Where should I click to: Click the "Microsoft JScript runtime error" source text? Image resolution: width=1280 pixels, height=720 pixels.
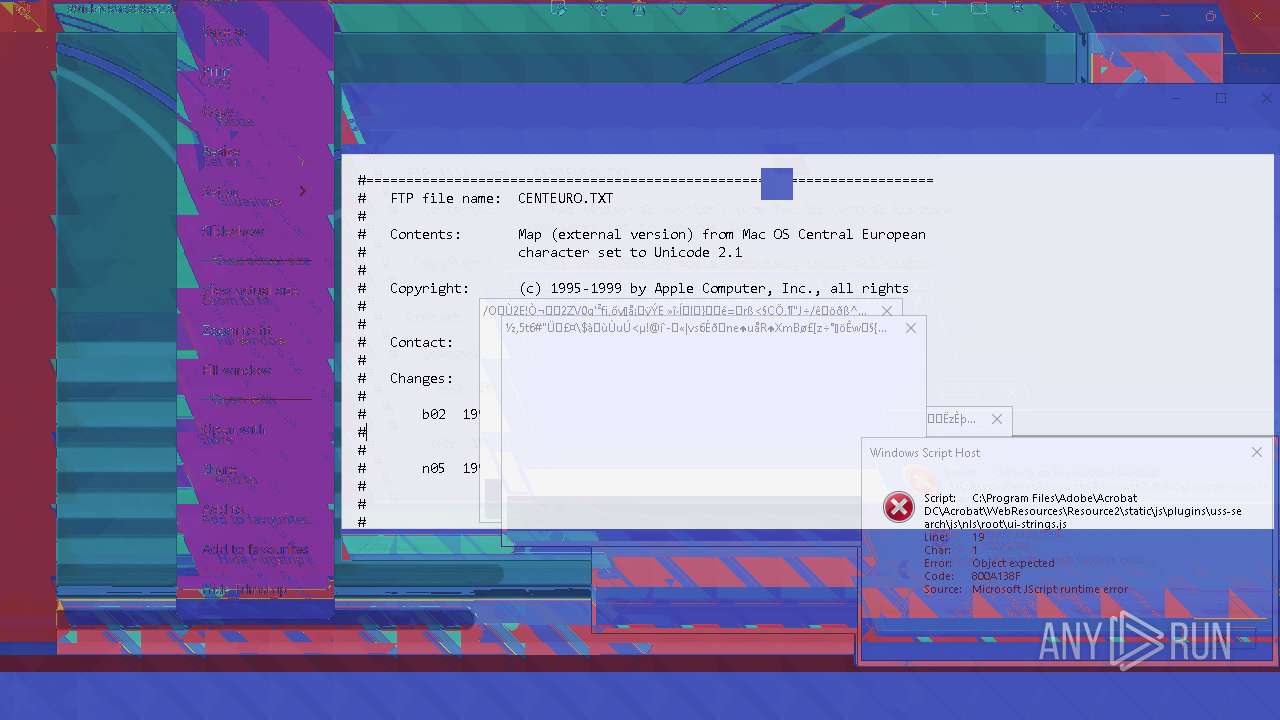(1050, 589)
